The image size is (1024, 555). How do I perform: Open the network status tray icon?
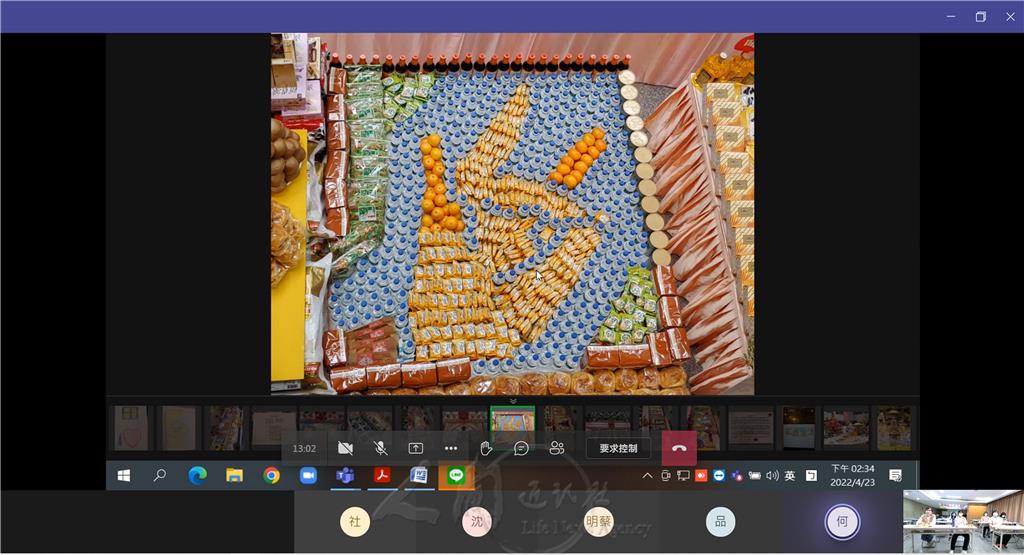point(683,476)
